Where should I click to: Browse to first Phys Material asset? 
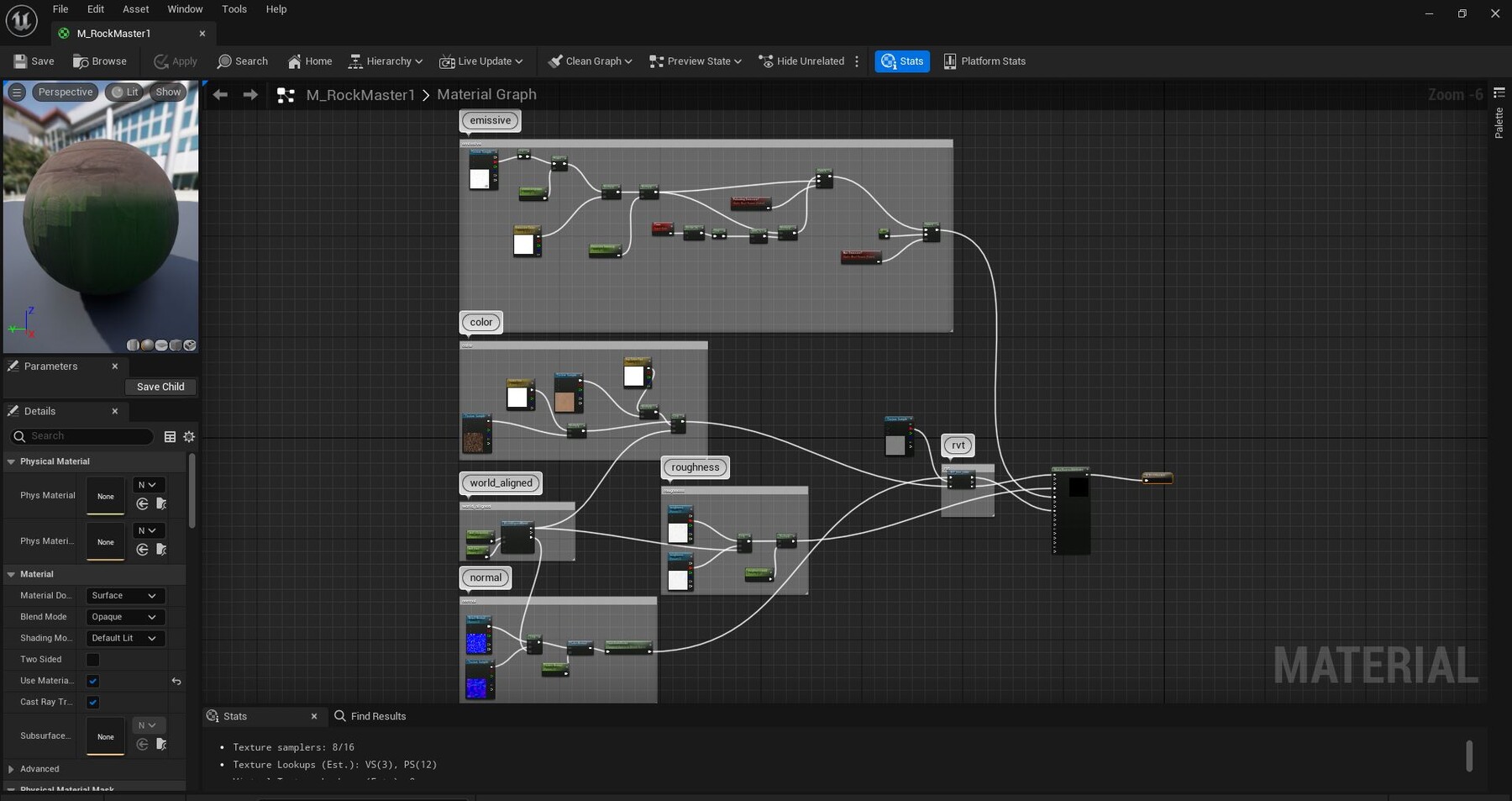161,504
